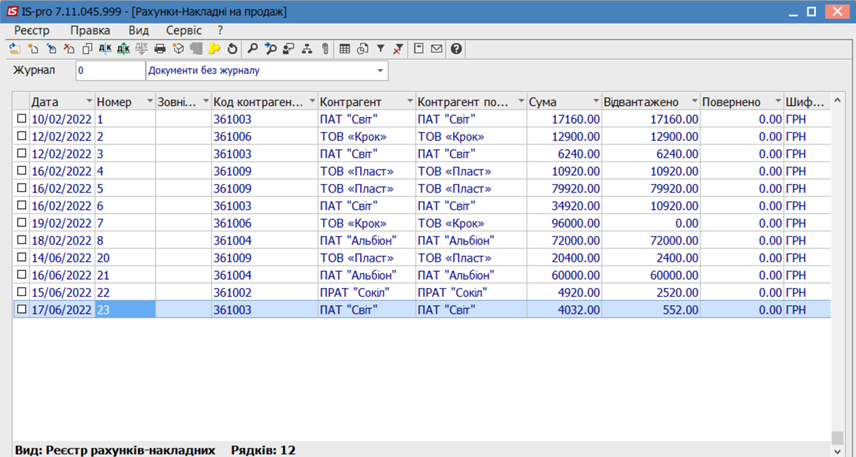This screenshot has width=856, height=457.
Task: Tick checkbox for document number 2
Action: tap(21, 136)
